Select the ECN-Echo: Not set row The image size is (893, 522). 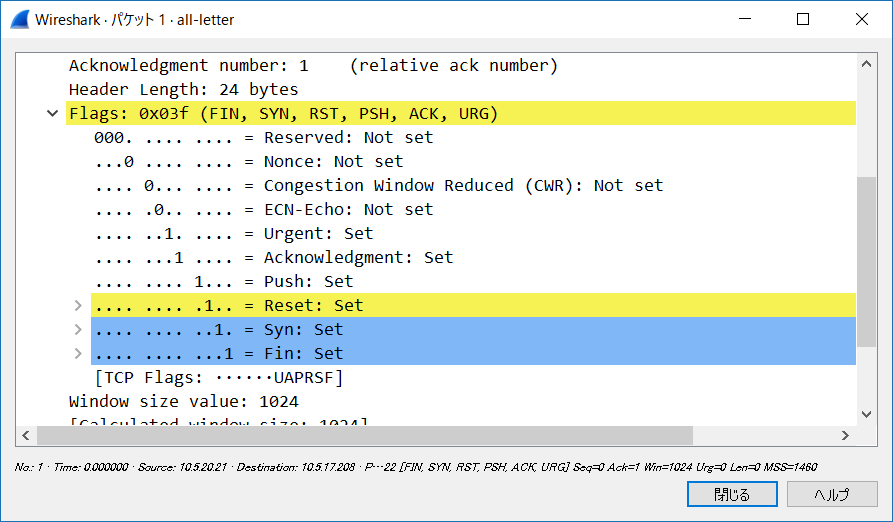click(x=264, y=209)
